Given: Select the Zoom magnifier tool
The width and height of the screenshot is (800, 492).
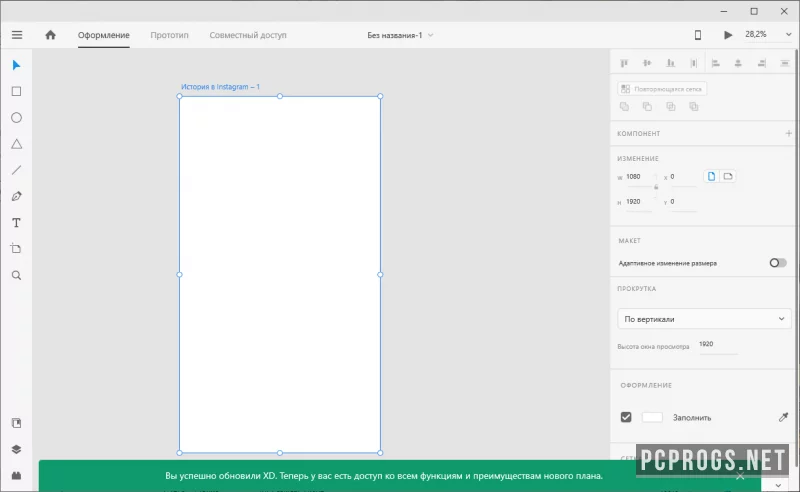Looking at the screenshot, I should (16, 275).
